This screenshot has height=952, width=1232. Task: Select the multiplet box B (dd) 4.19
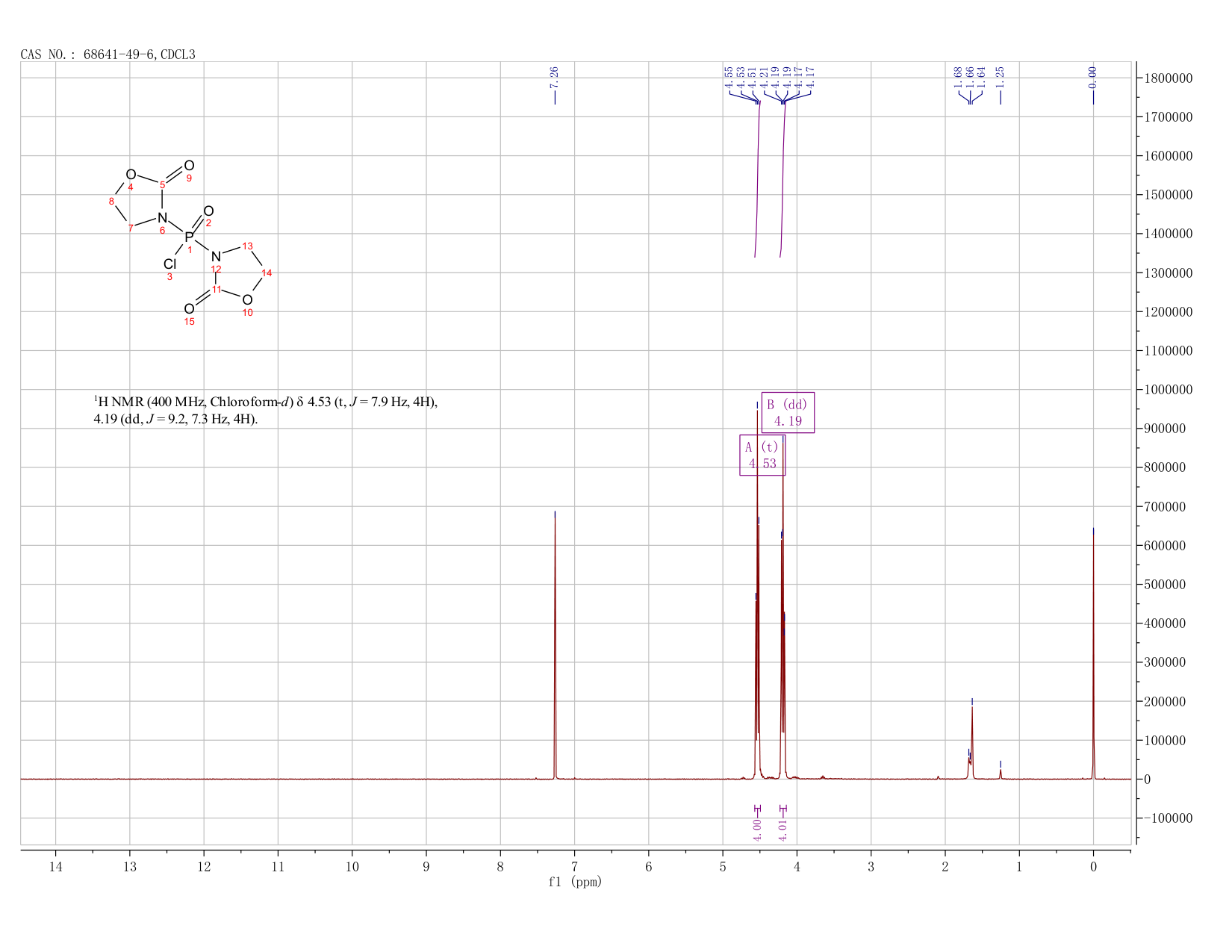[788, 413]
